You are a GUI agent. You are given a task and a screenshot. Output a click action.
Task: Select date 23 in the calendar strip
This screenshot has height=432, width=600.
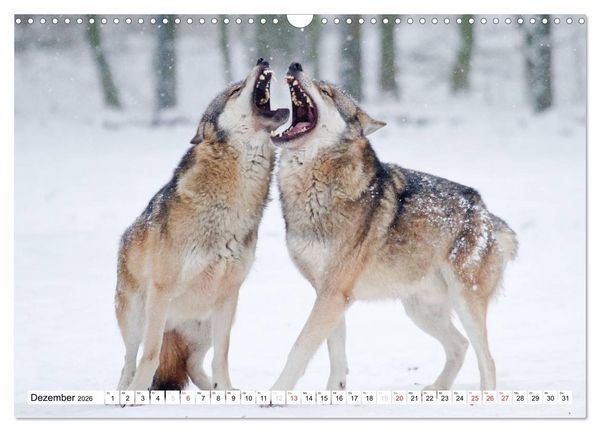point(445,398)
